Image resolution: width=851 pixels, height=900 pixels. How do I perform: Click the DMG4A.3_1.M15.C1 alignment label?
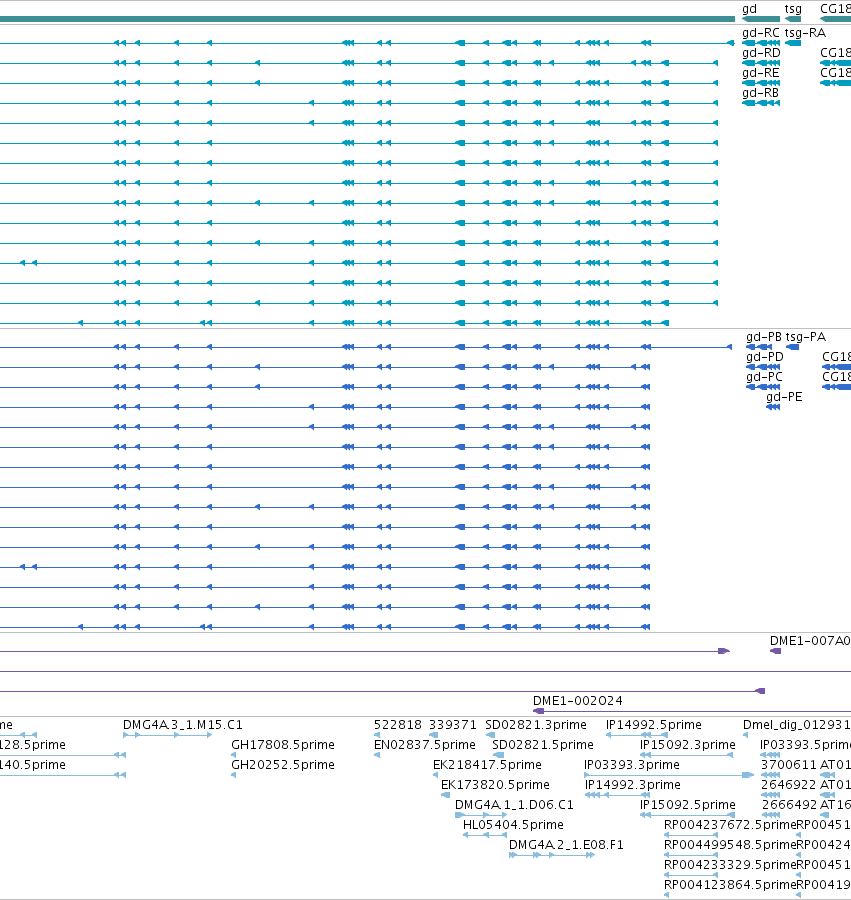(x=183, y=725)
